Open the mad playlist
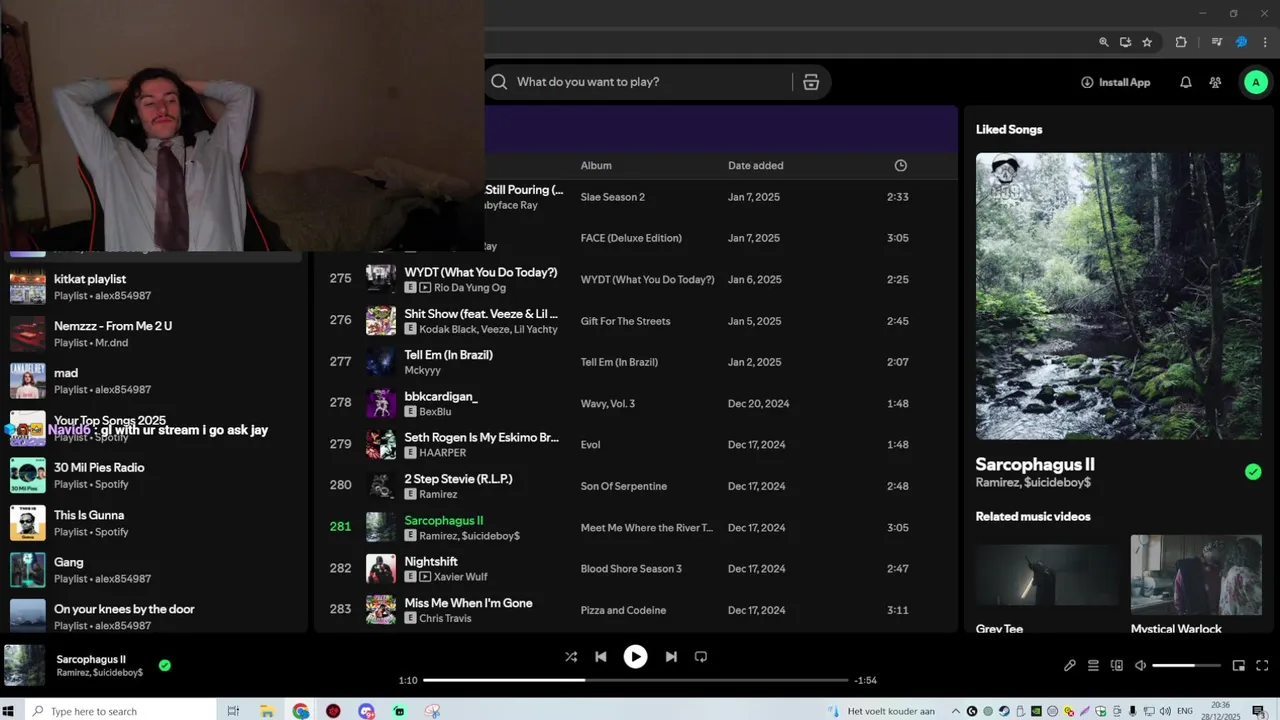This screenshot has height=720, width=1280. [x=155, y=381]
